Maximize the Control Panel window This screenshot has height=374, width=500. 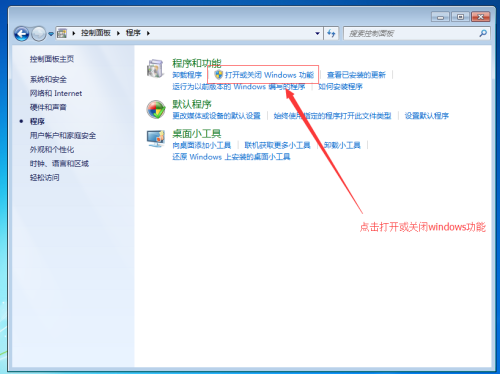point(460,17)
